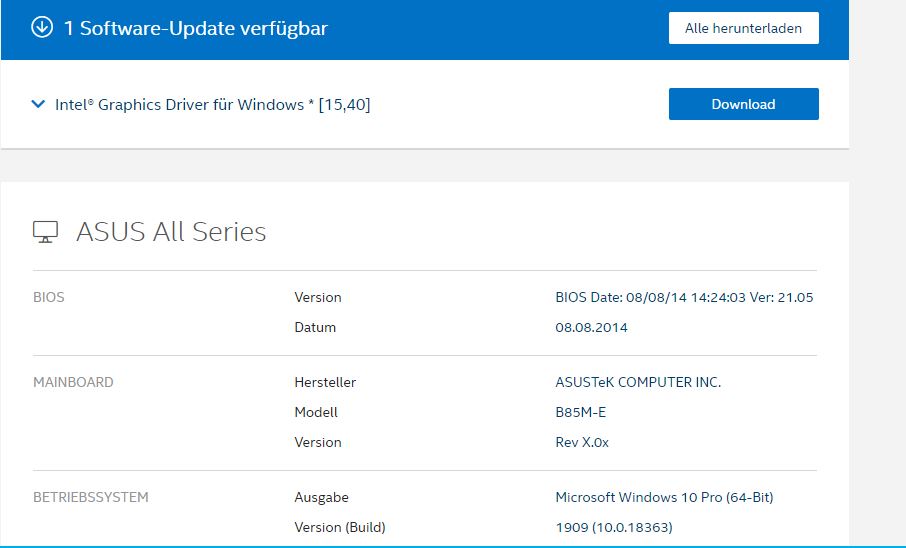Click the Modell label
The height and width of the screenshot is (548, 906).
click(316, 412)
